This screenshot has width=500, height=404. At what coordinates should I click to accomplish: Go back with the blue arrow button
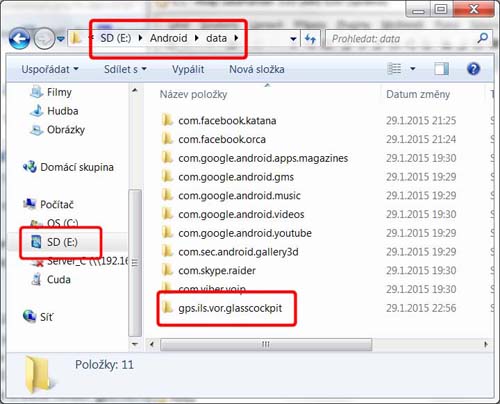tap(19, 39)
